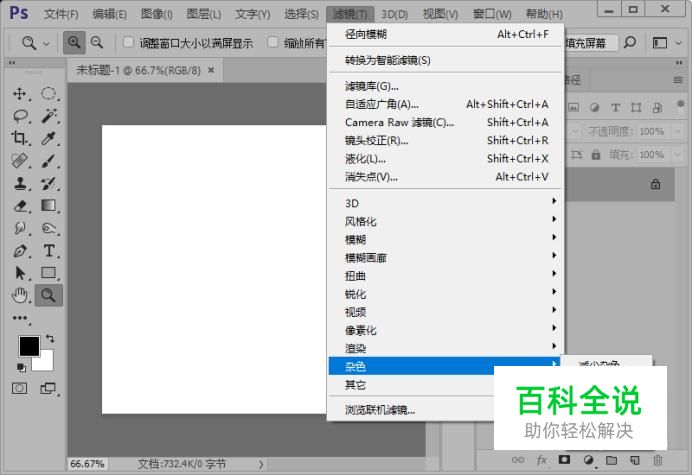Select the Elliptical Marquee tool
The height and width of the screenshot is (475, 692).
click(49, 94)
